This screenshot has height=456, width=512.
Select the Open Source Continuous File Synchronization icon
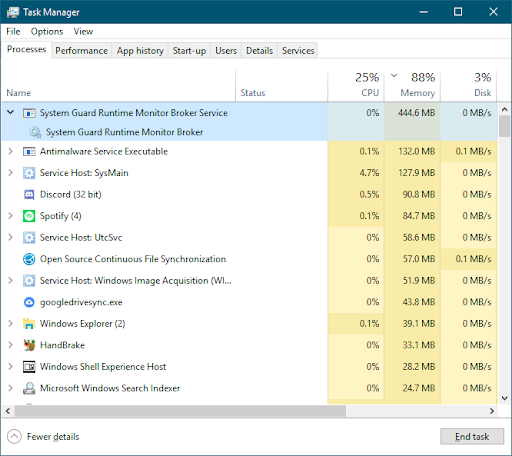pos(29,259)
